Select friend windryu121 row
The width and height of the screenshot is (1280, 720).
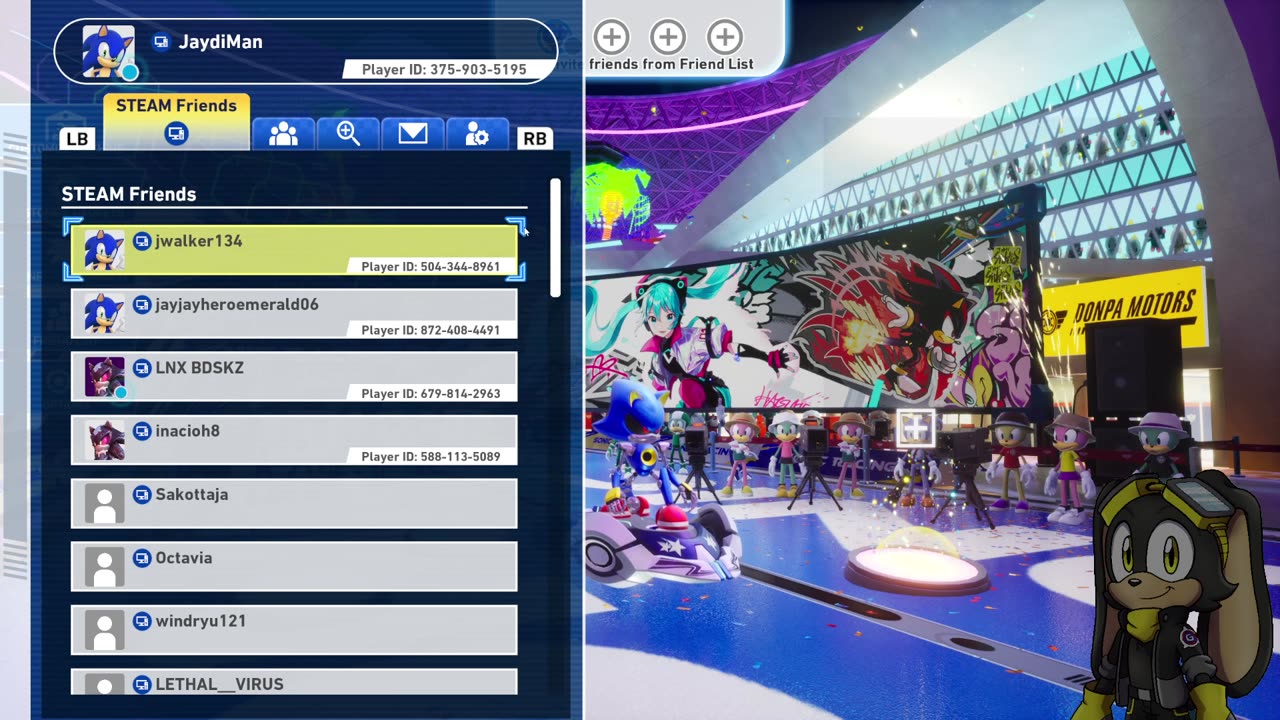[294, 630]
